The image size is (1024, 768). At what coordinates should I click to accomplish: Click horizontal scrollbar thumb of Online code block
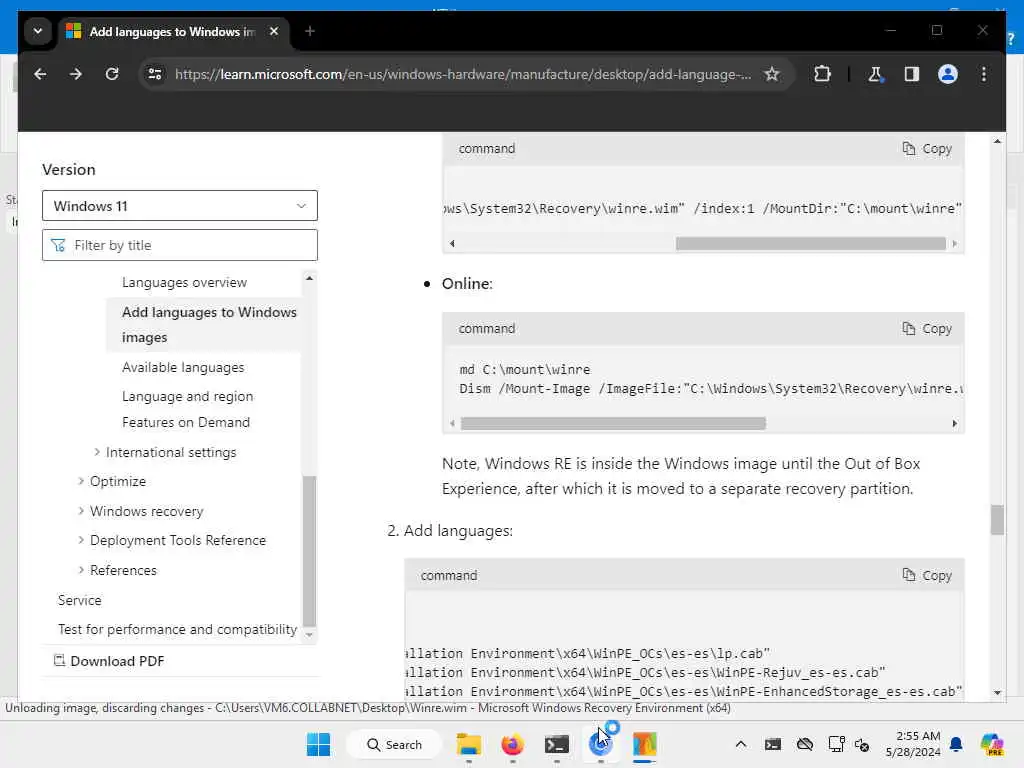[x=613, y=423]
